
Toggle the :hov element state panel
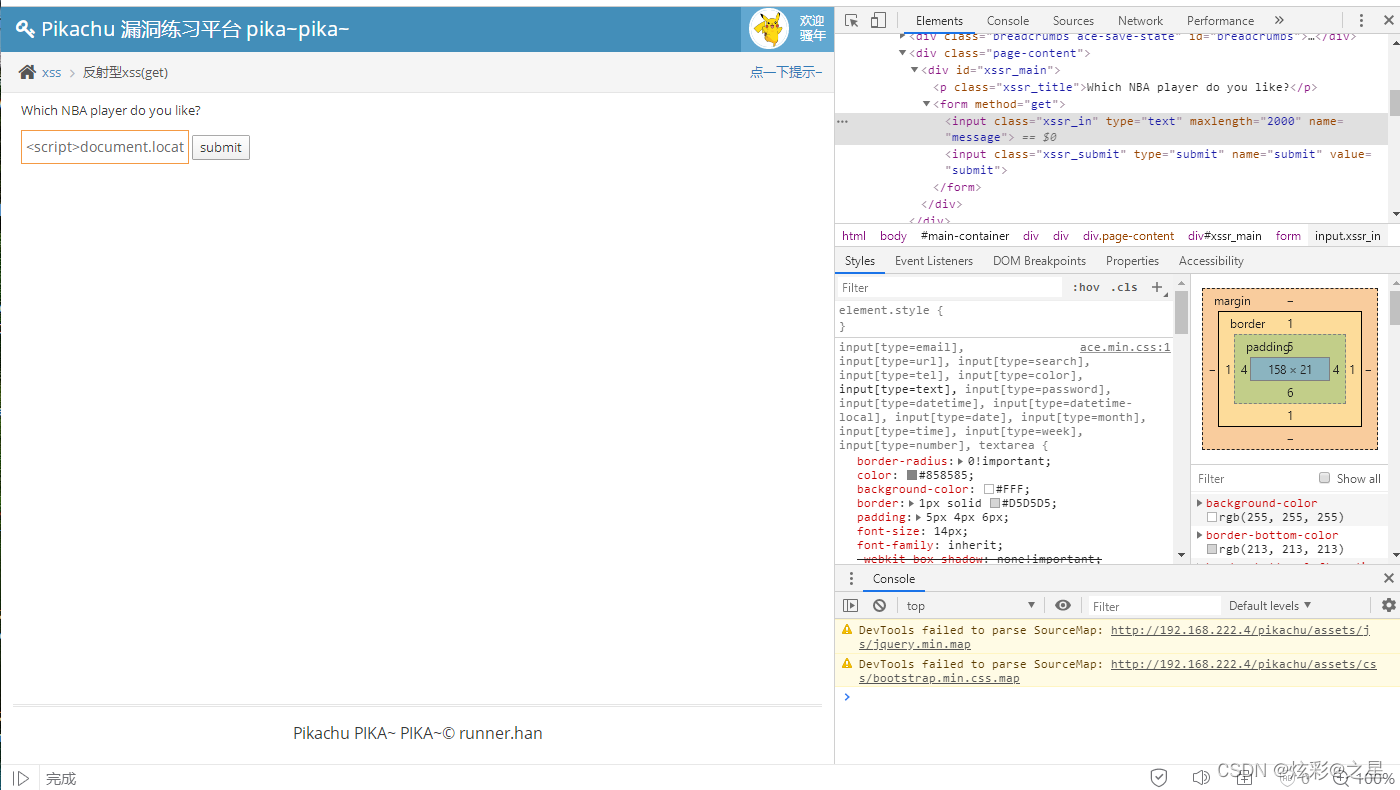pyautogui.click(x=1086, y=287)
